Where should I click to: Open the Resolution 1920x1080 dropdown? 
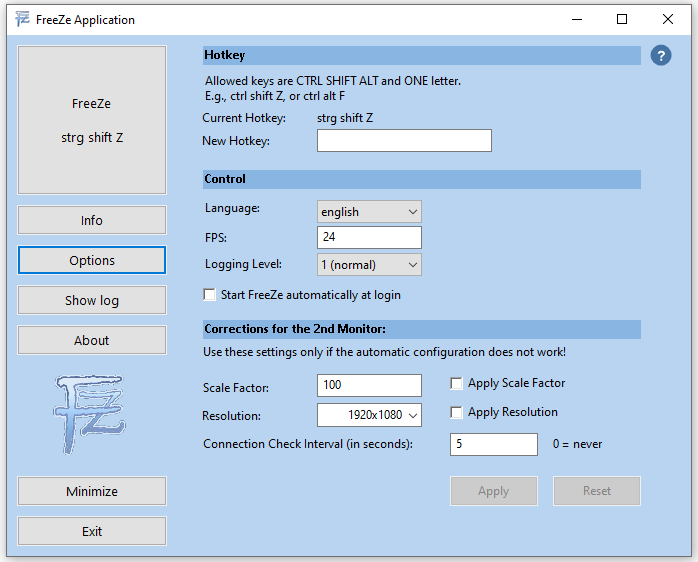[369, 415]
